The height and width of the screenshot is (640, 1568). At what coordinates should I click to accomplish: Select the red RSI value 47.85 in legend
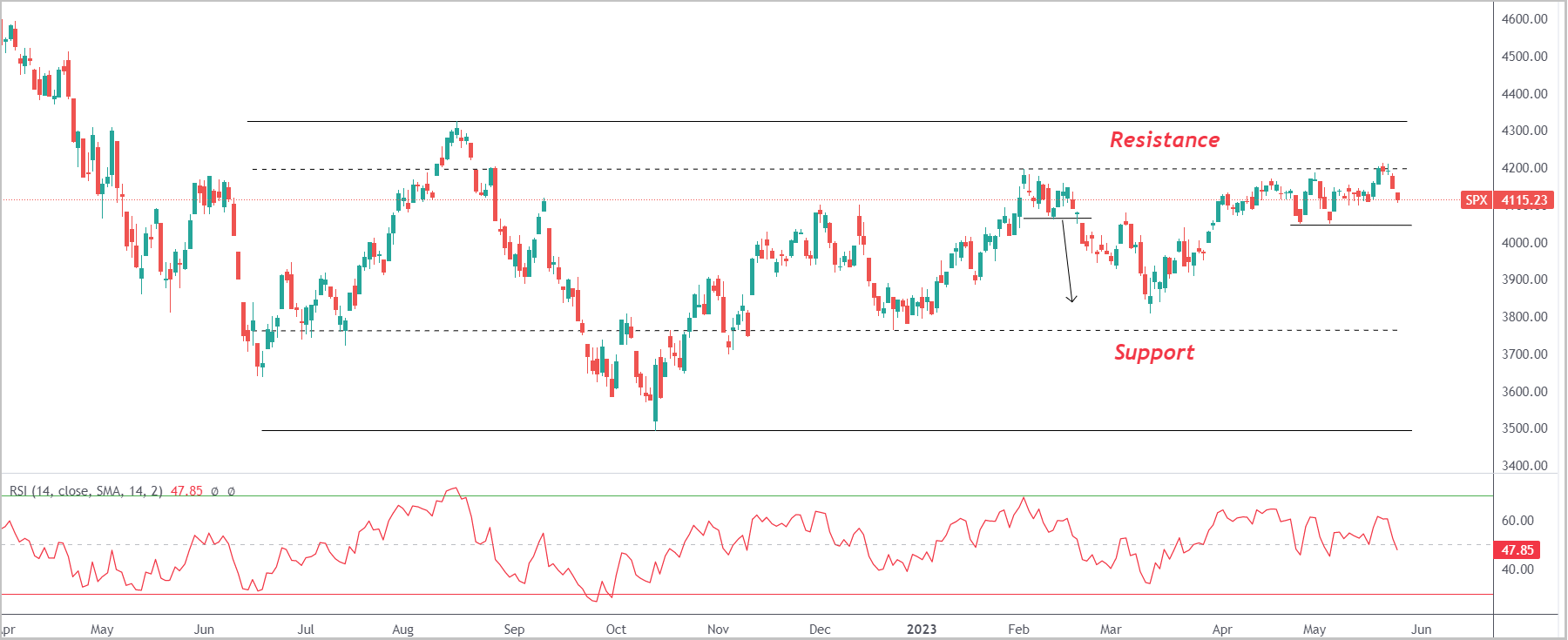pos(186,491)
